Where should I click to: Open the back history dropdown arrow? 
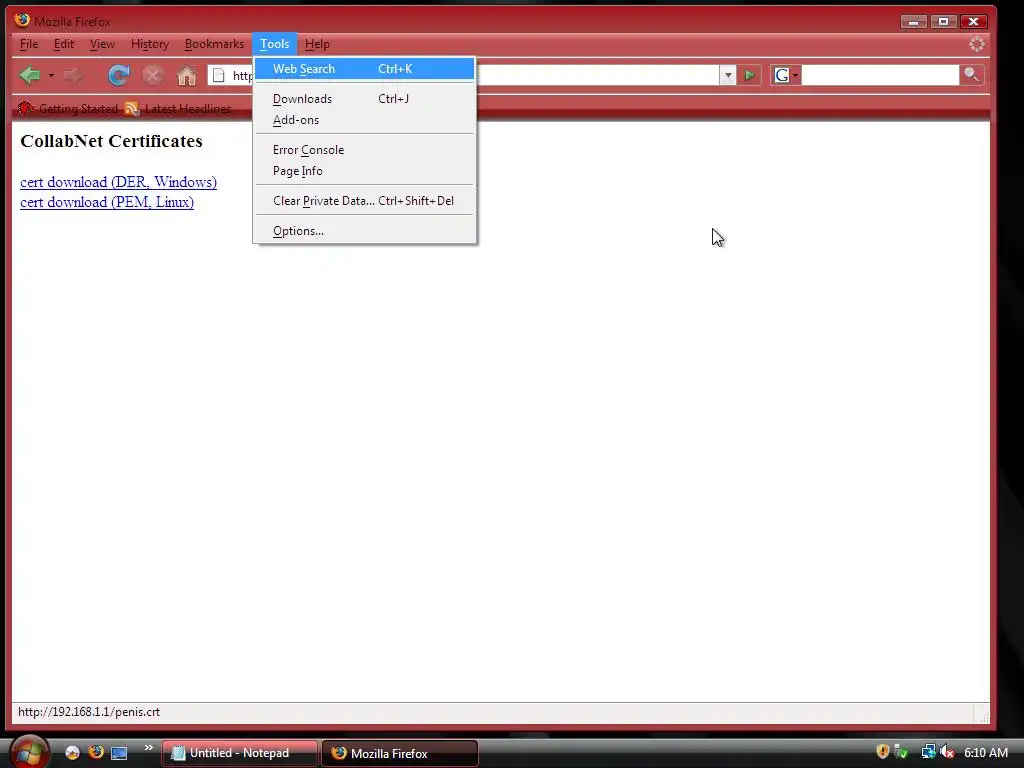[51, 76]
